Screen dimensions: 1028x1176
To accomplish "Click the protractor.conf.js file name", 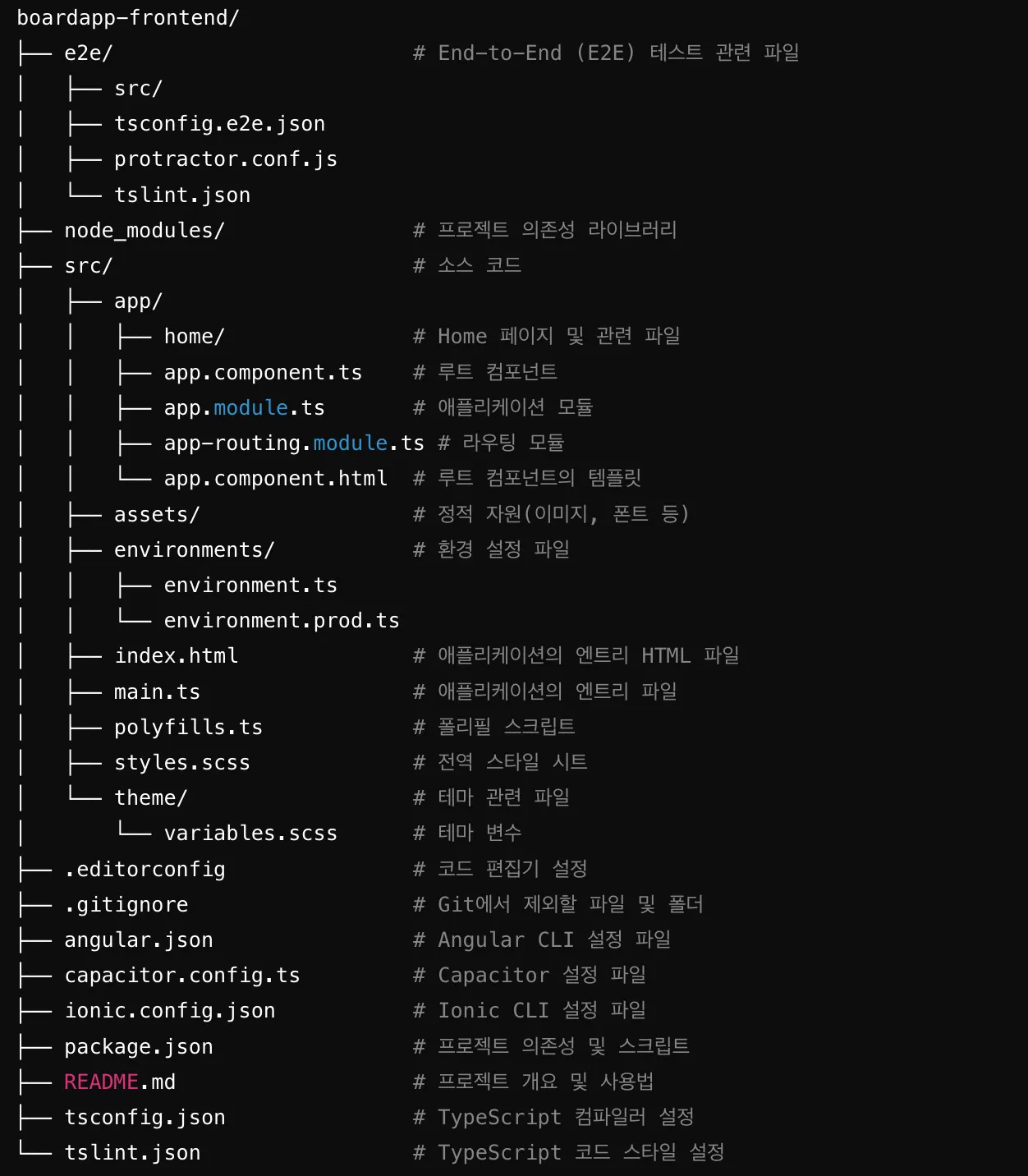I will click(225, 159).
